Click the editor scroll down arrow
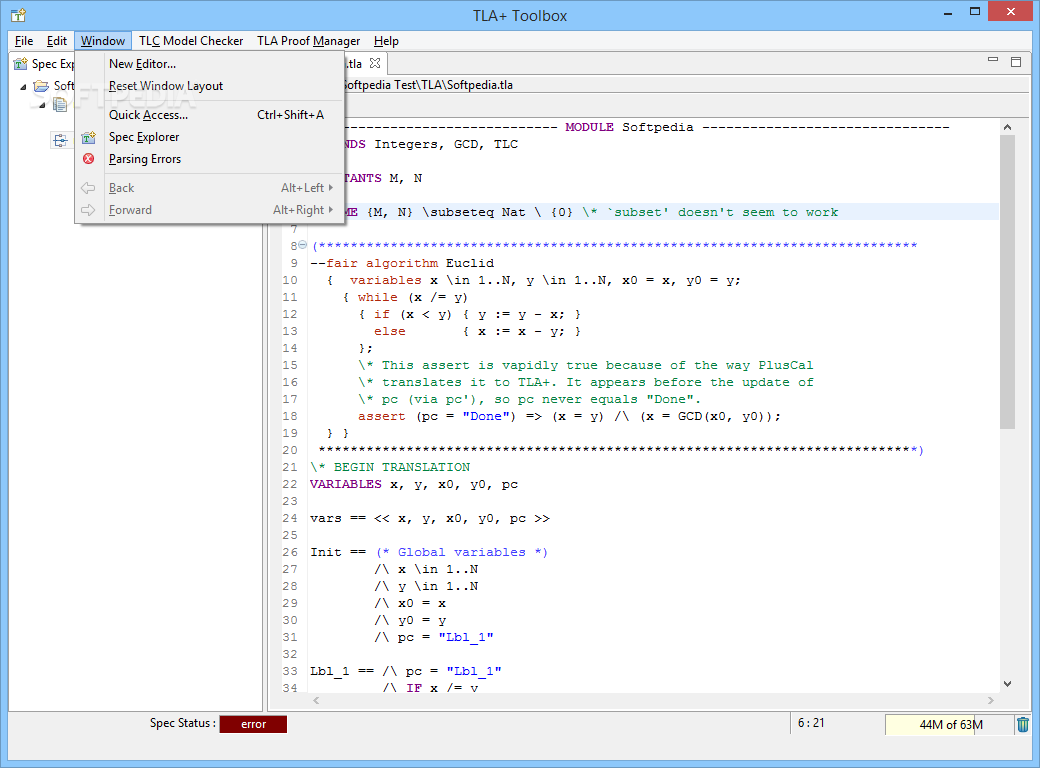Viewport: 1040px width, 768px height. 1008,684
